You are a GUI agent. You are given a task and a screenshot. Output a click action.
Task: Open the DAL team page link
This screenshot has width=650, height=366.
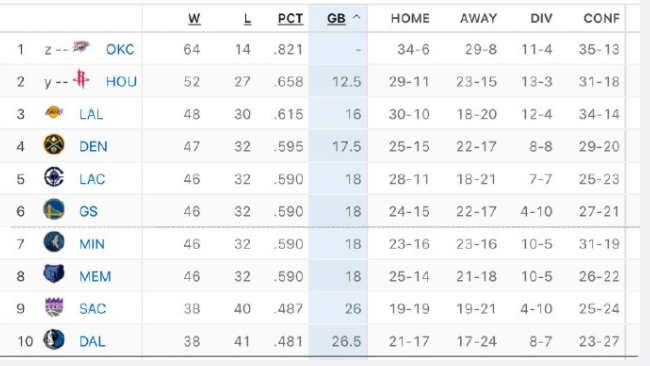[92, 342]
